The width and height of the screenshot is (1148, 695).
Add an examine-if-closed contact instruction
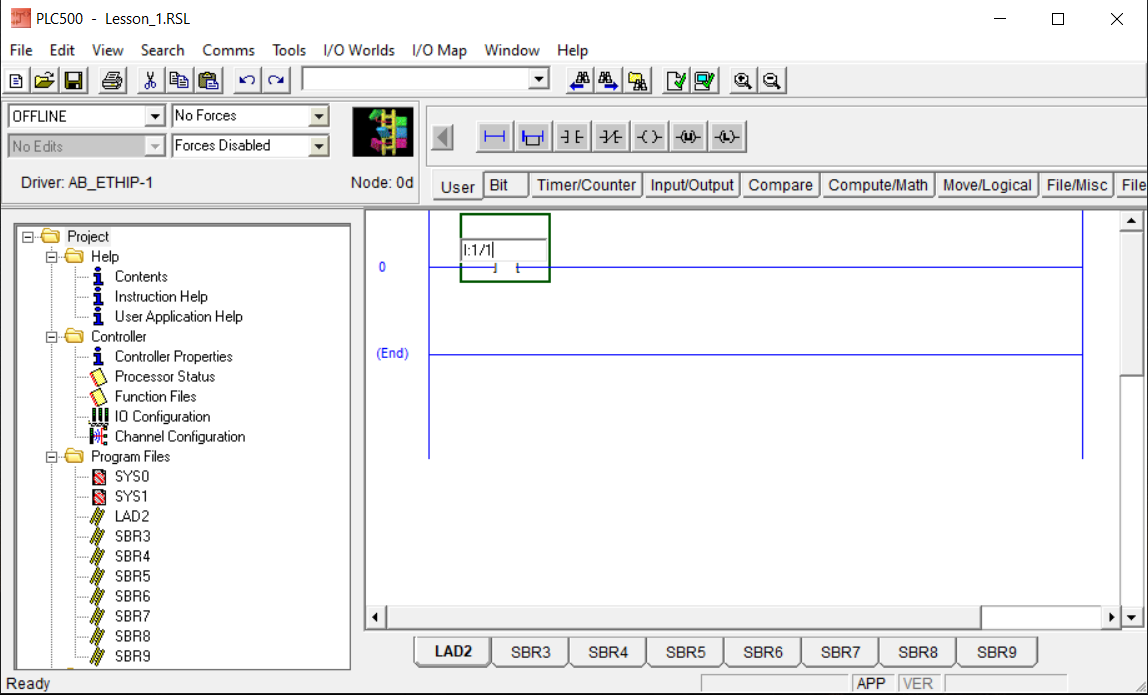coord(572,137)
